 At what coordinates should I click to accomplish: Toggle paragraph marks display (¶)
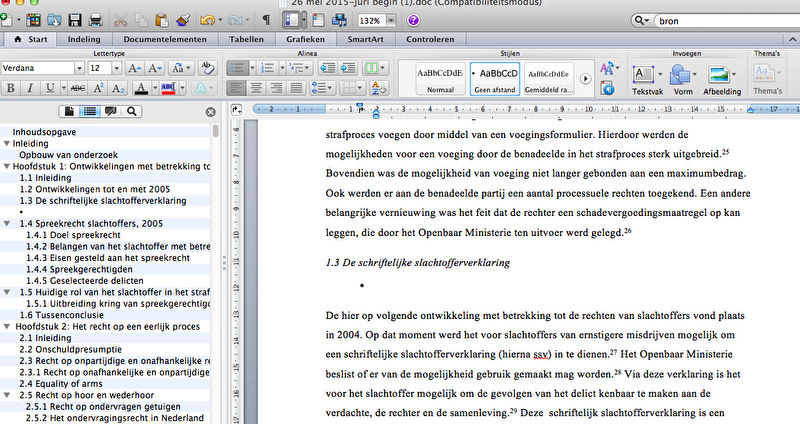point(266,20)
